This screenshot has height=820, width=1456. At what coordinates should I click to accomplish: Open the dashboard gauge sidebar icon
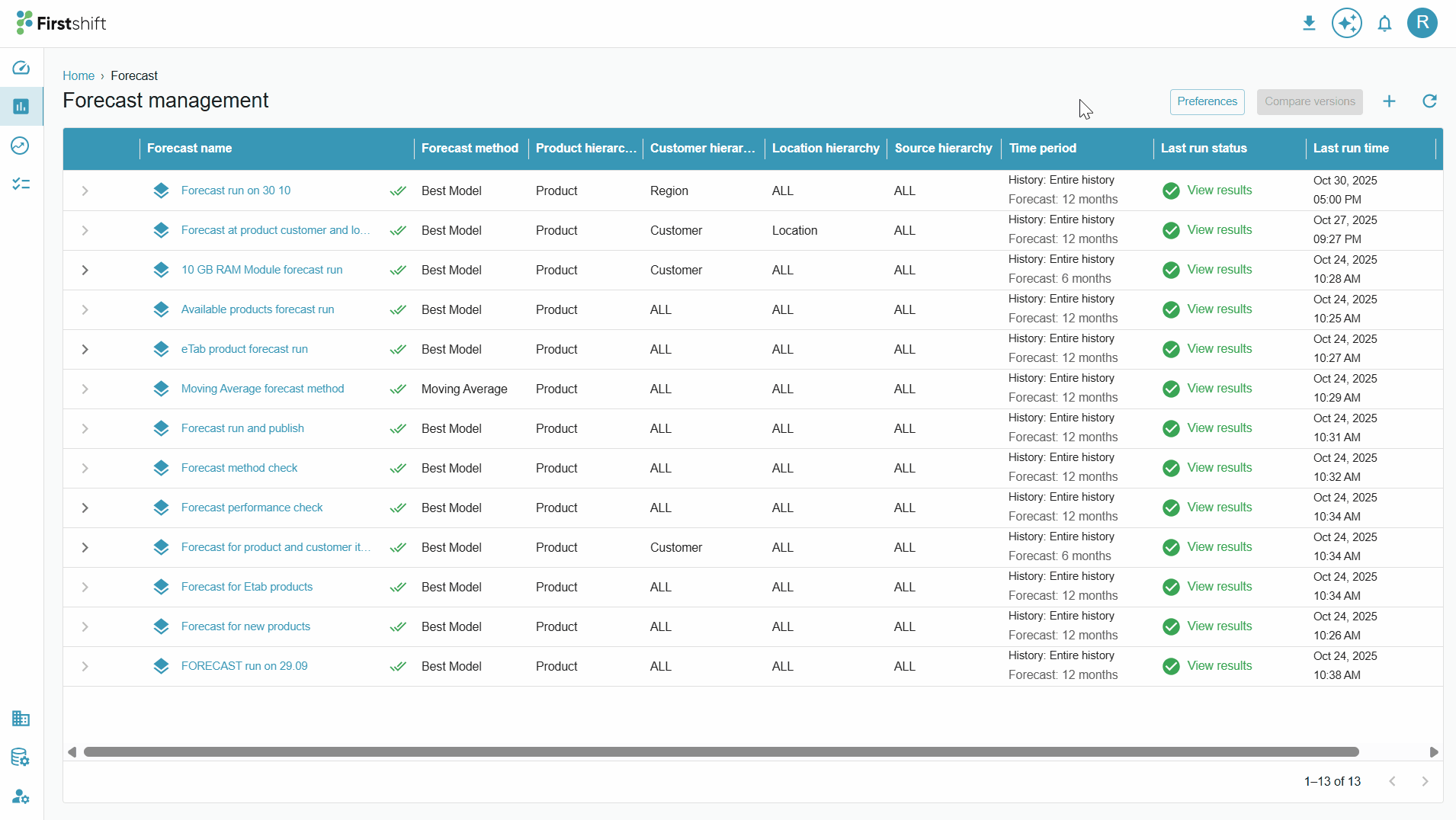point(21,68)
